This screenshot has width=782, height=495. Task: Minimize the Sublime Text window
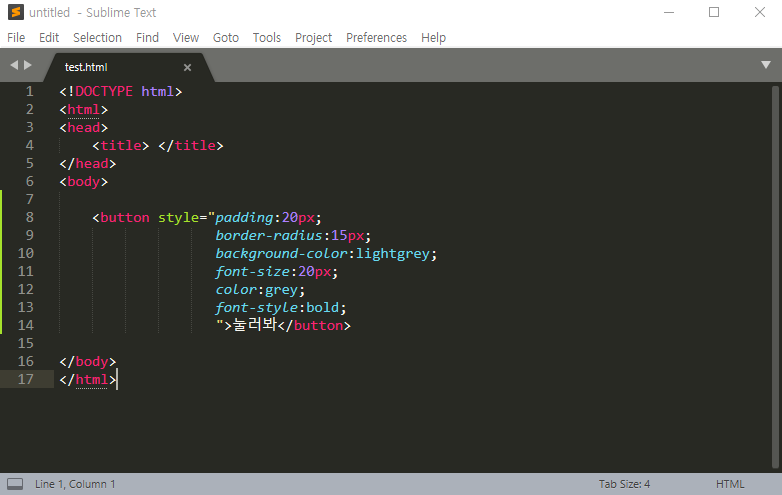coord(669,12)
